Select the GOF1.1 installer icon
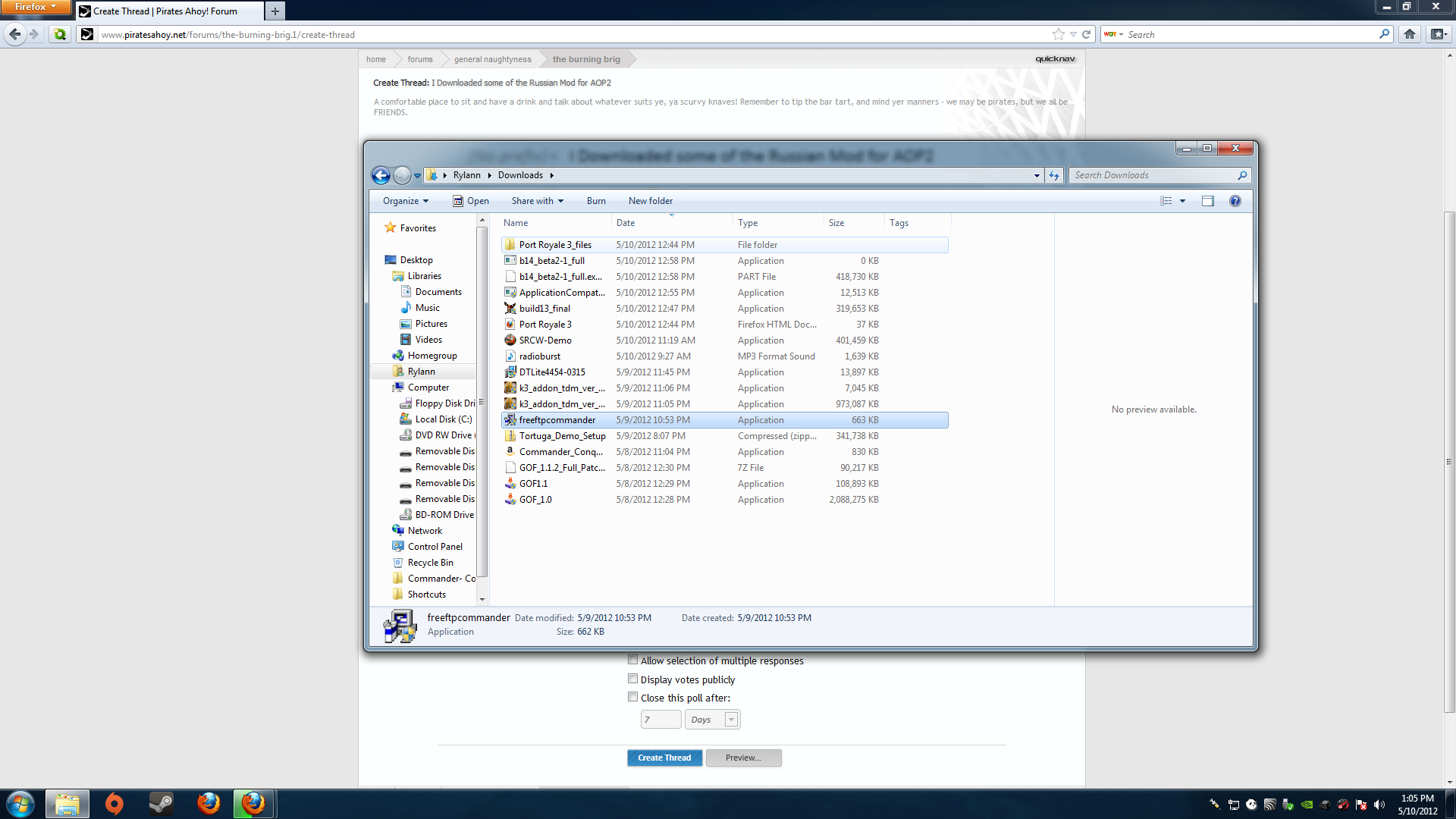Image resolution: width=1456 pixels, height=819 pixels. 510,484
